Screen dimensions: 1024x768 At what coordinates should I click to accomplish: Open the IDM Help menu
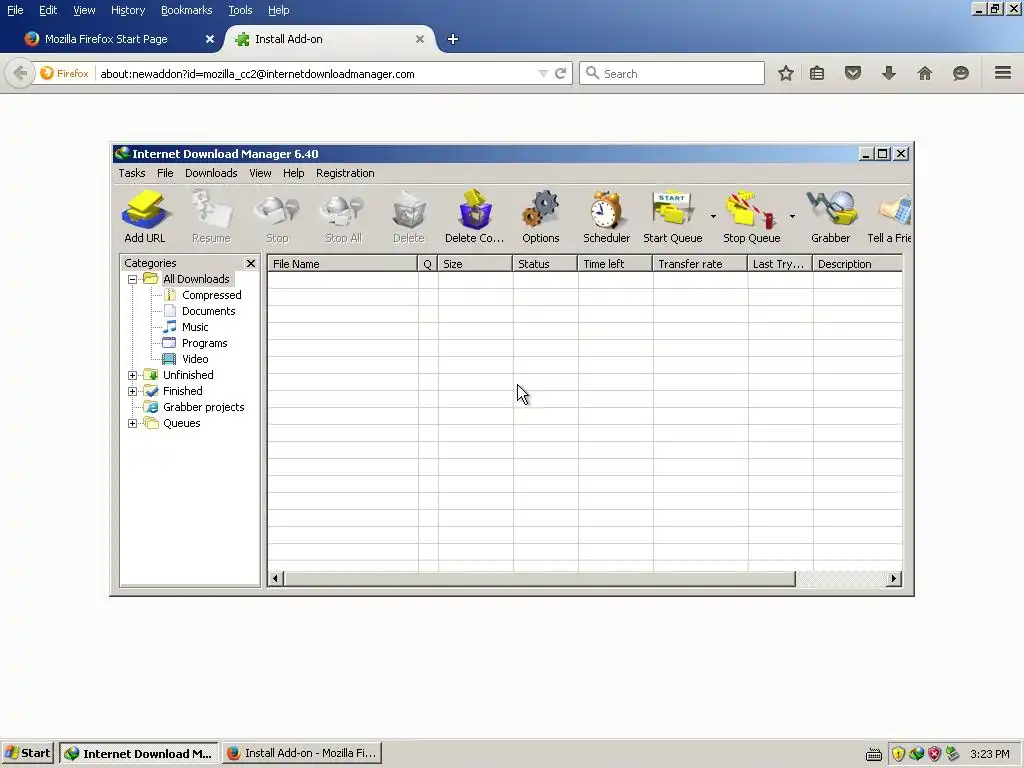pyautogui.click(x=293, y=173)
